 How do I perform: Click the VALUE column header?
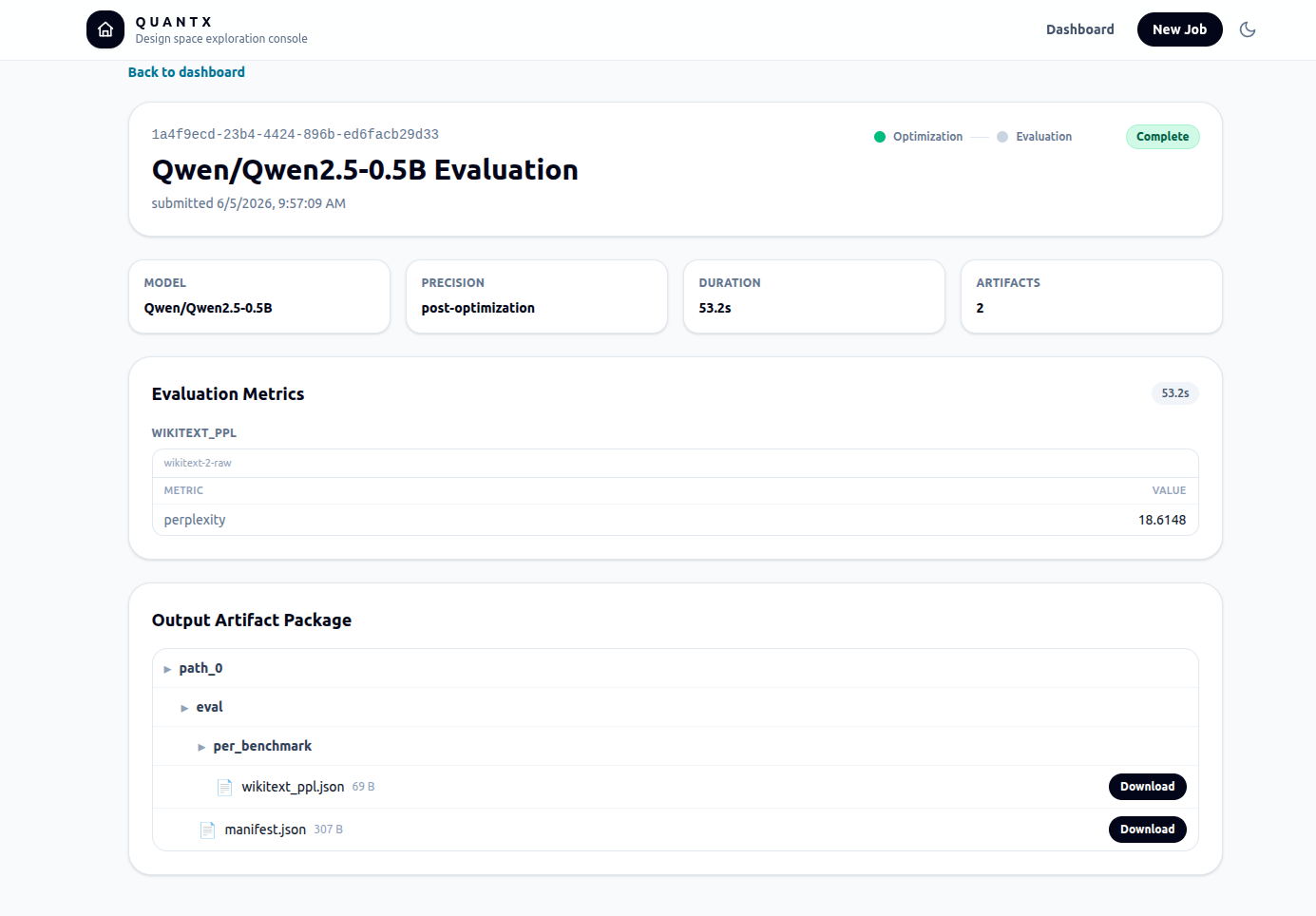[x=1169, y=490]
